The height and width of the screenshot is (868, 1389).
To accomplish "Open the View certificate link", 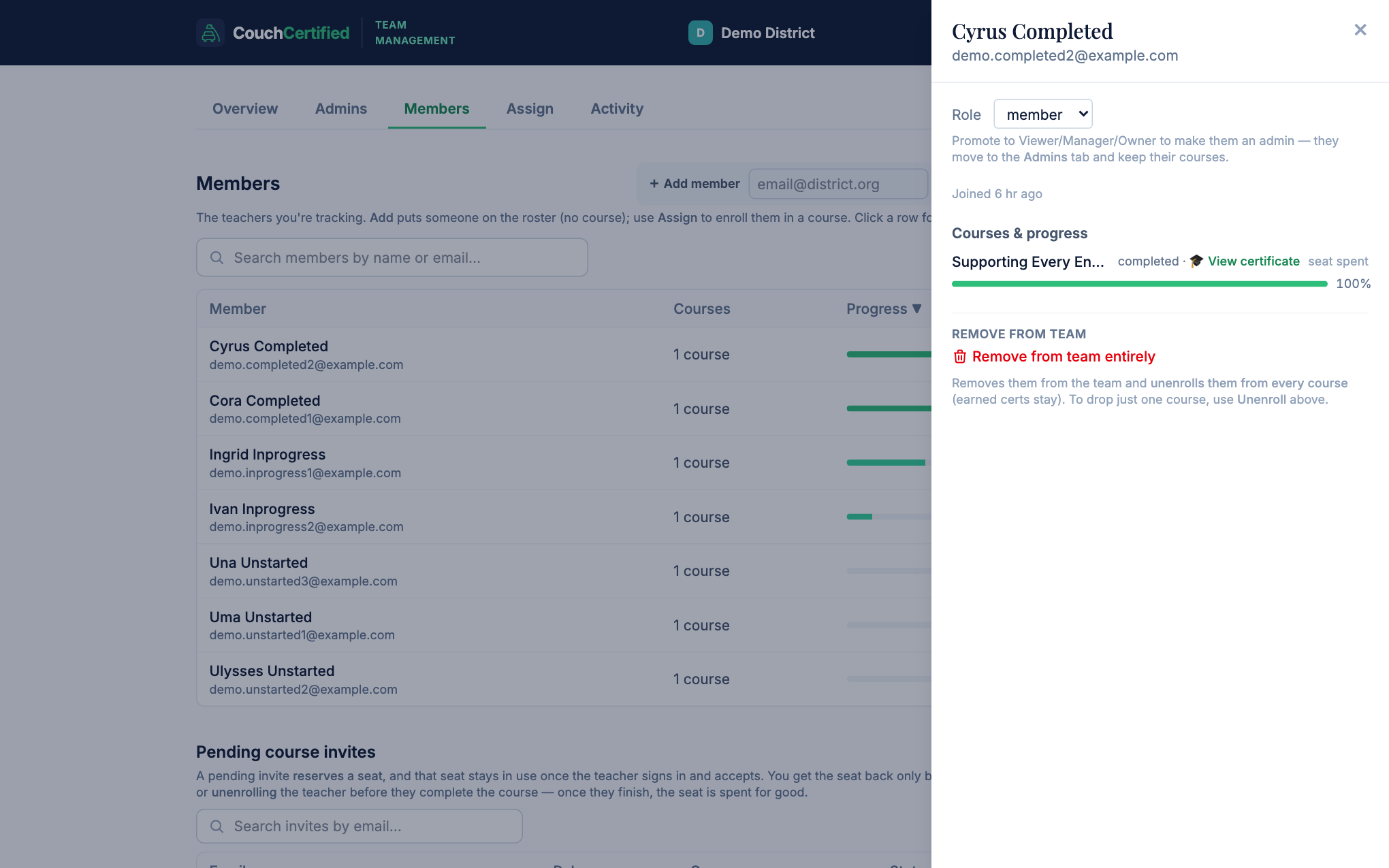I will pos(1254,261).
